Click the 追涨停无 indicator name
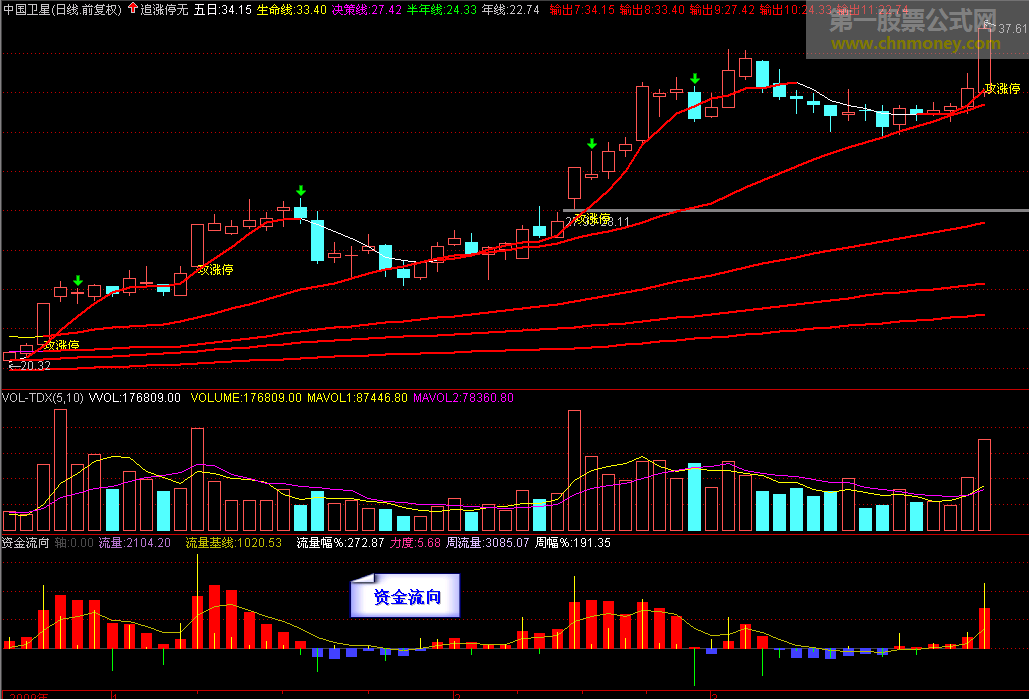This screenshot has width=1029, height=699. pyautogui.click(x=164, y=10)
